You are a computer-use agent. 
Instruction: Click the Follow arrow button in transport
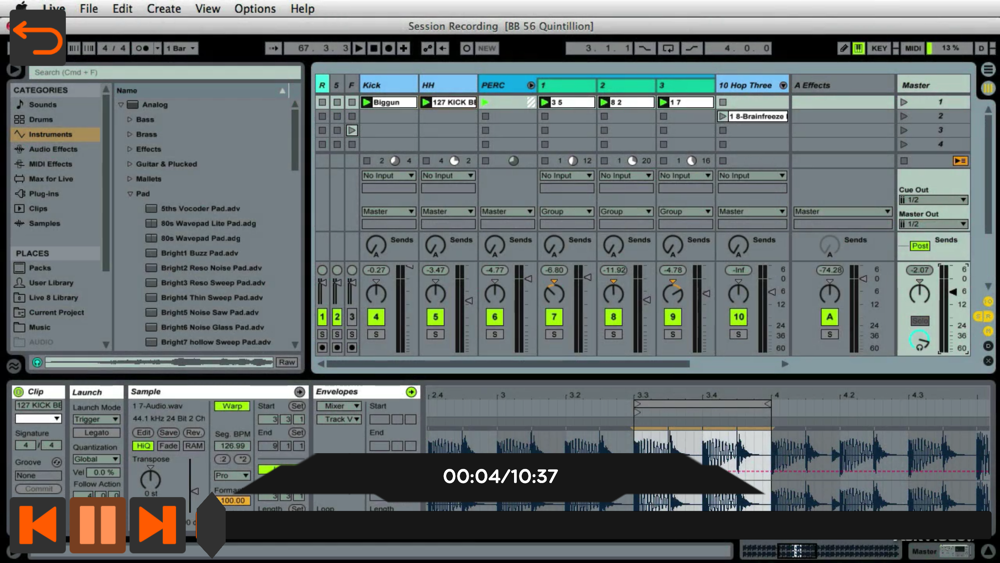click(x=273, y=48)
